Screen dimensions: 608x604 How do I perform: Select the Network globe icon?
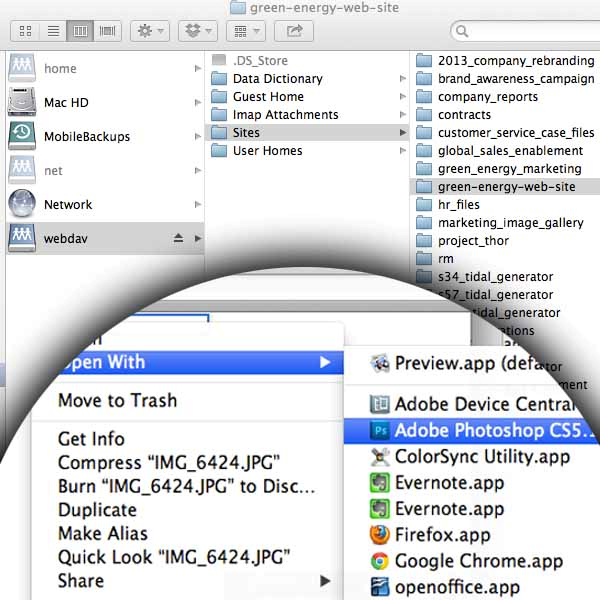22,204
